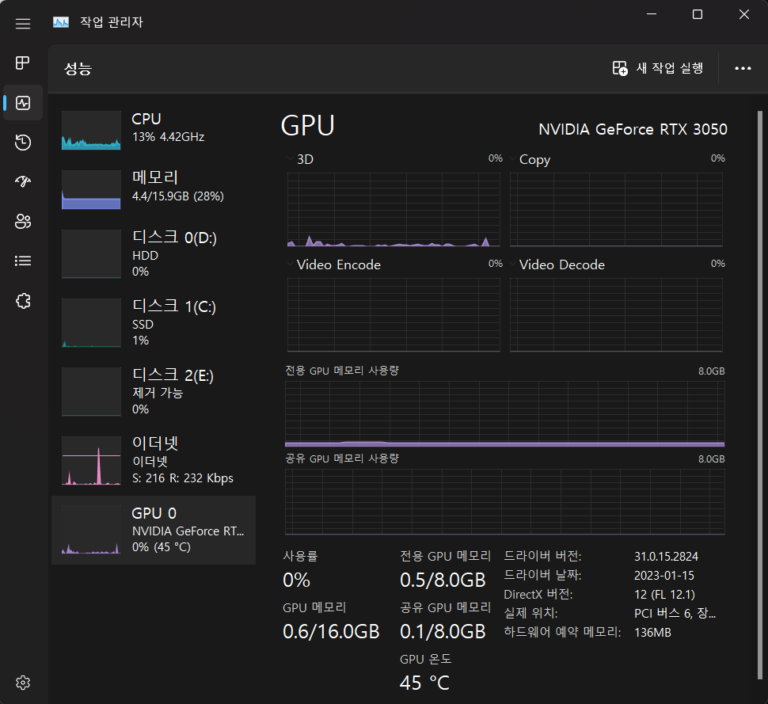Select CPU in the performance list
768x704 pixels.
pos(153,129)
